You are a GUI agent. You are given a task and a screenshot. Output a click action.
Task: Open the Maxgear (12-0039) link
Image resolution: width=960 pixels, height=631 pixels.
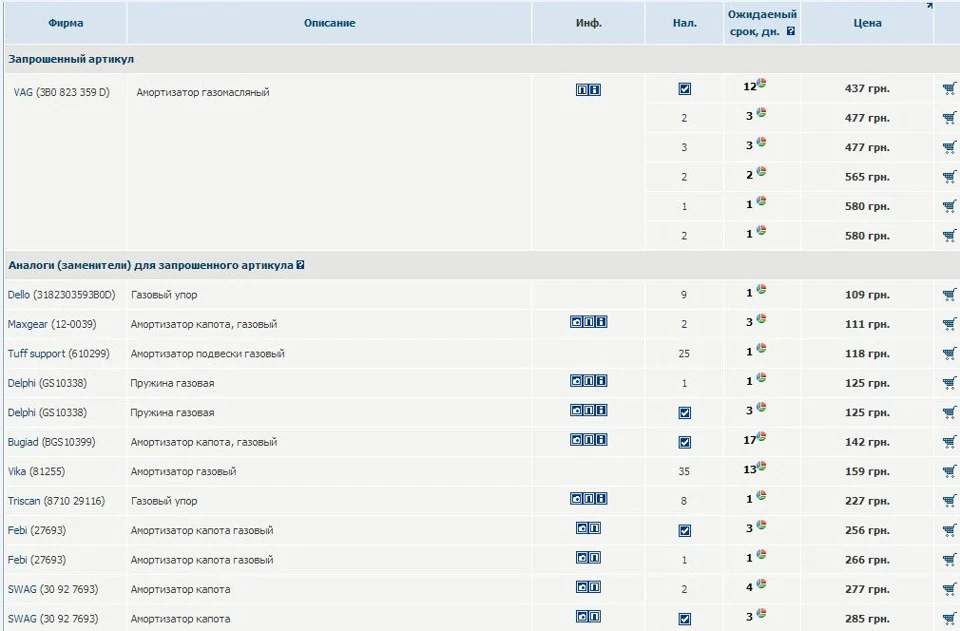pos(52,324)
